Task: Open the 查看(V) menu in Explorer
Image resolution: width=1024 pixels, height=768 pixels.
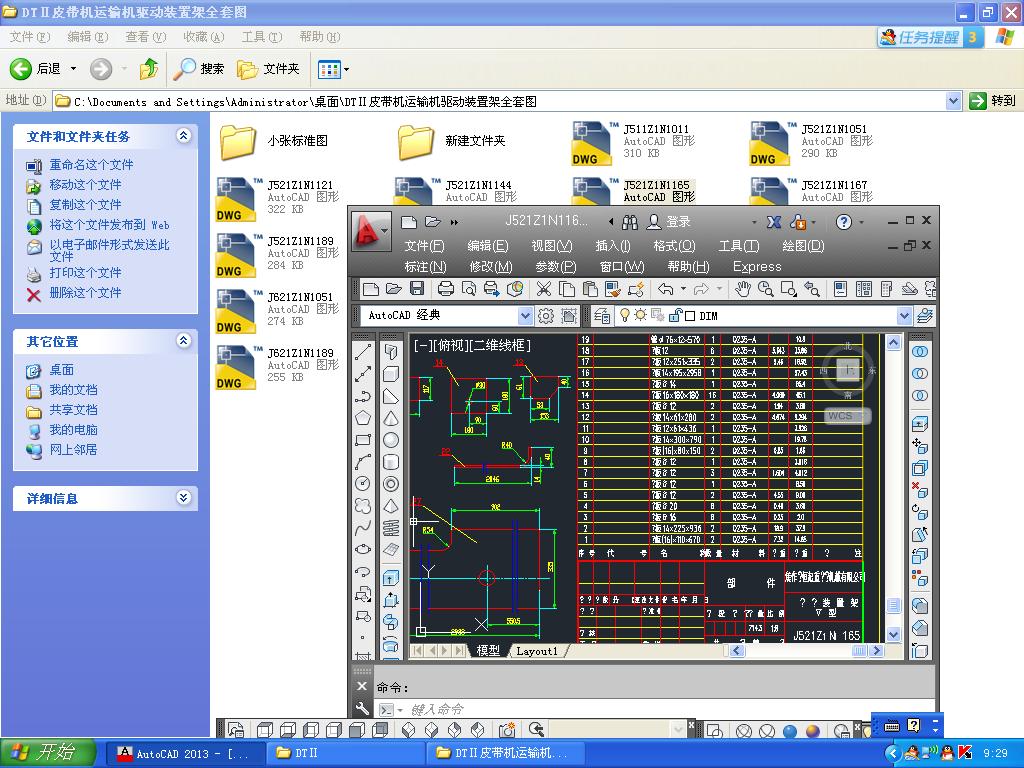Action: click(146, 37)
